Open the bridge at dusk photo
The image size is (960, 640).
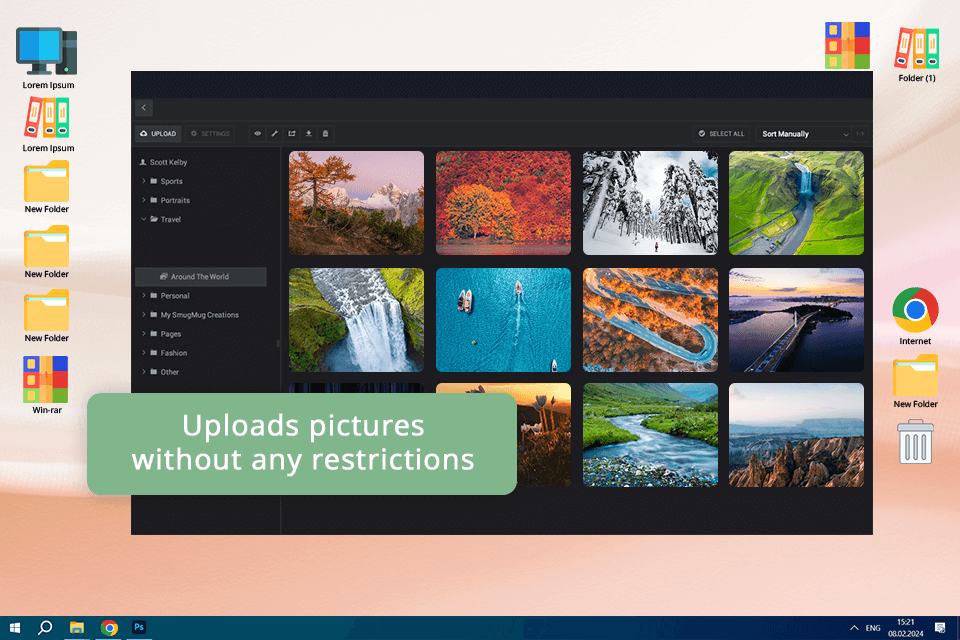click(x=797, y=320)
